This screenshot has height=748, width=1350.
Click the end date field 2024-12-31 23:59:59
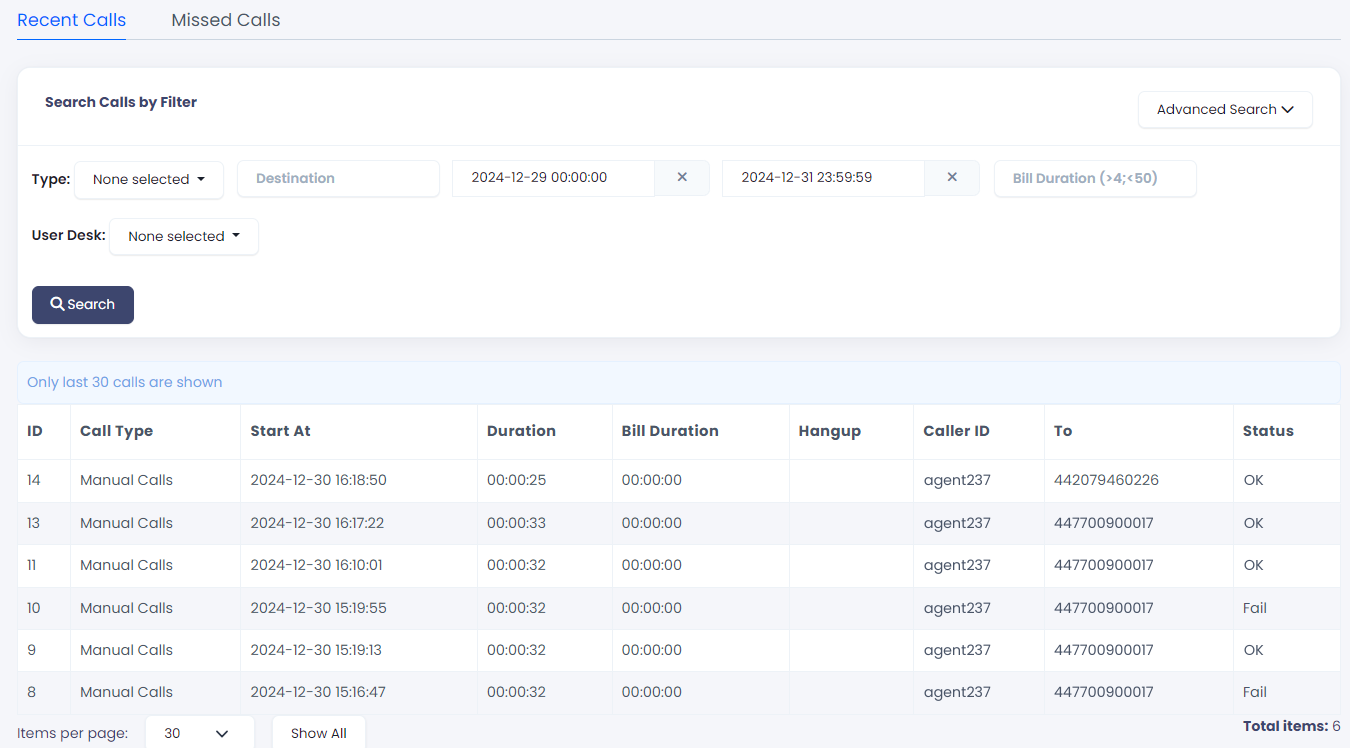click(823, 177)
